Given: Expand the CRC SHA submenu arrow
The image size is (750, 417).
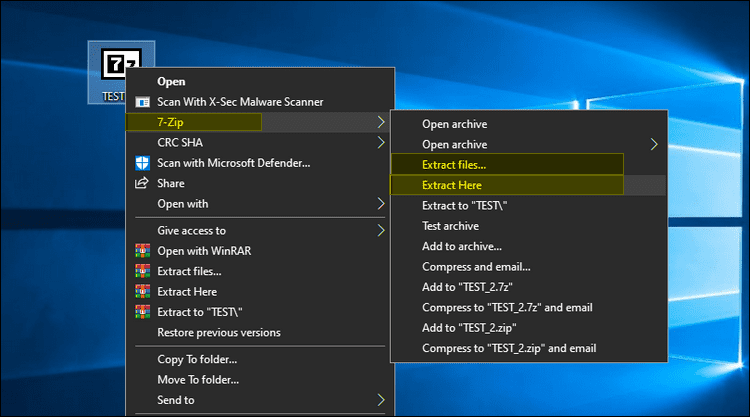Looking at the screenshot, I should point(381,143).
